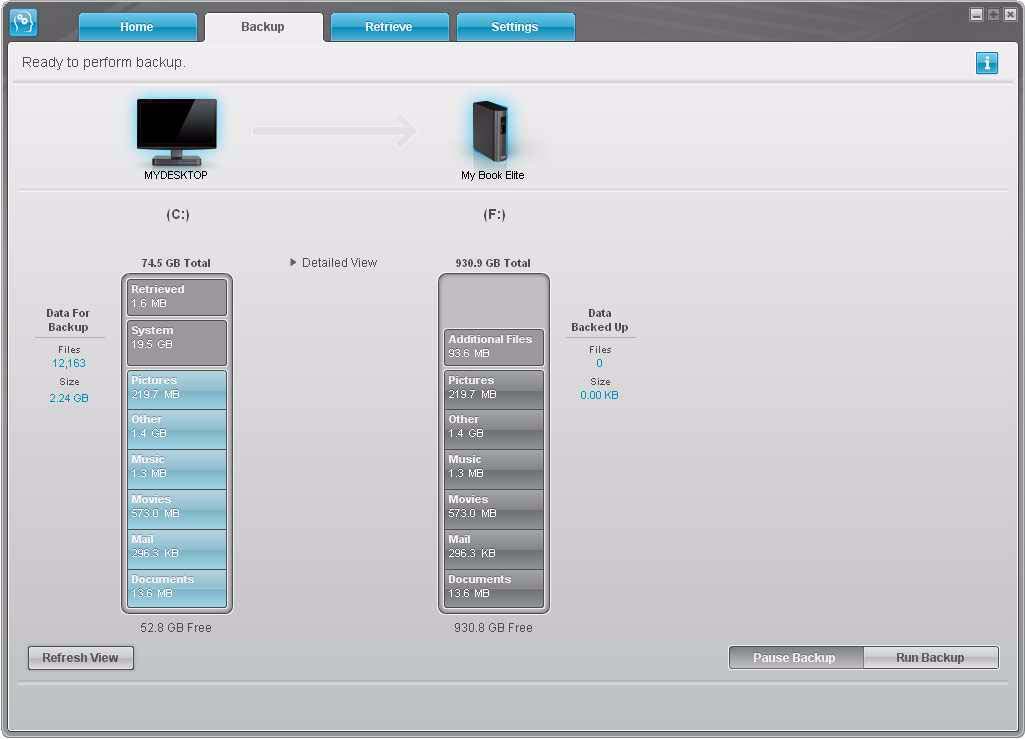Image resolution: width=1025 pixels, height=739 pixels.
Task: Click the (F:) drive letter label
Action: [x=494, y=215]
